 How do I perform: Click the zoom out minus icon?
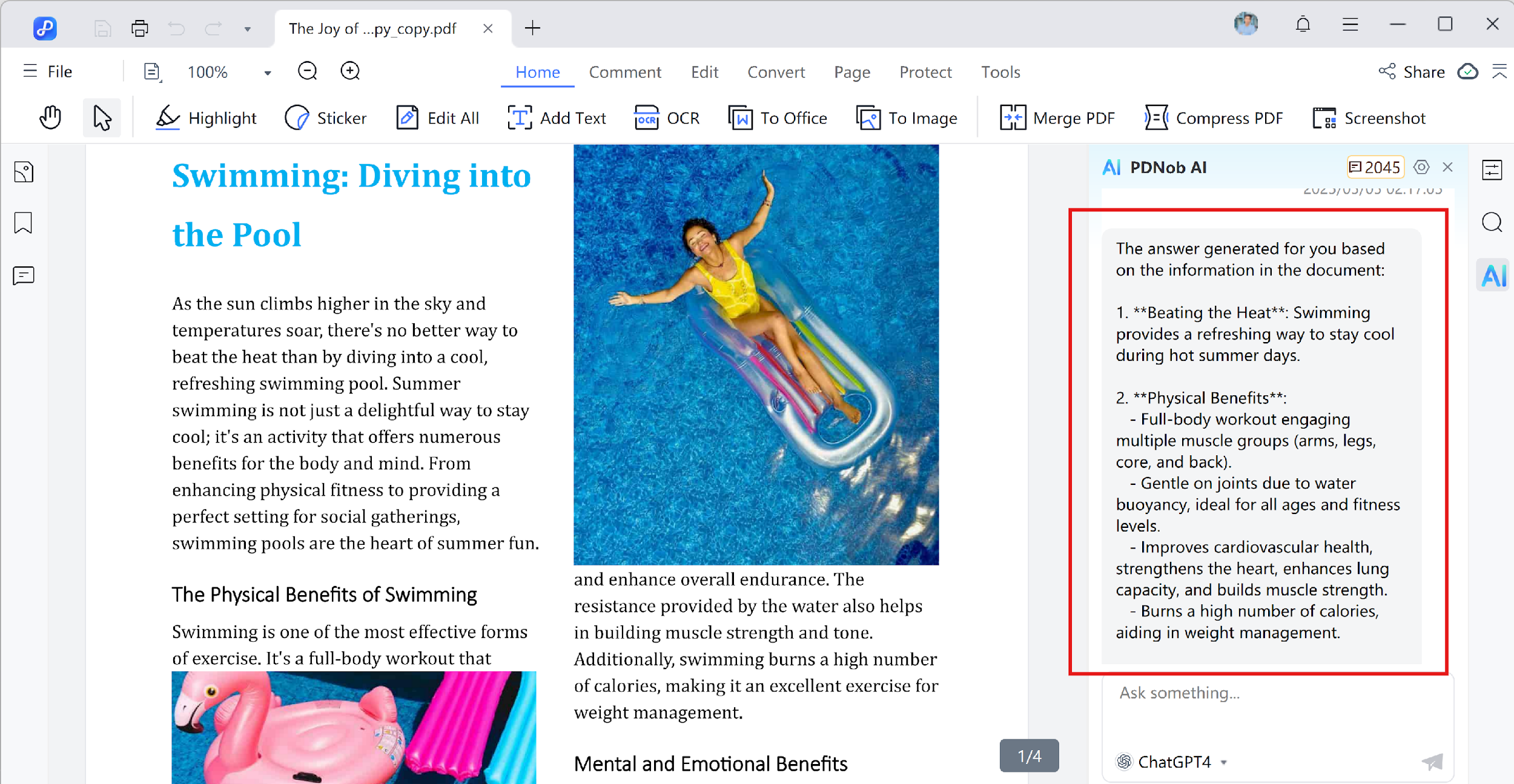coord(308,71)
